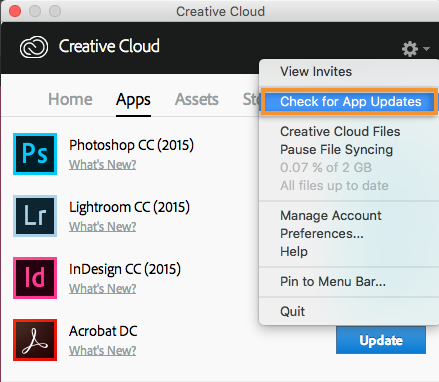Click the Acrobat DC title text

[103, 331]
